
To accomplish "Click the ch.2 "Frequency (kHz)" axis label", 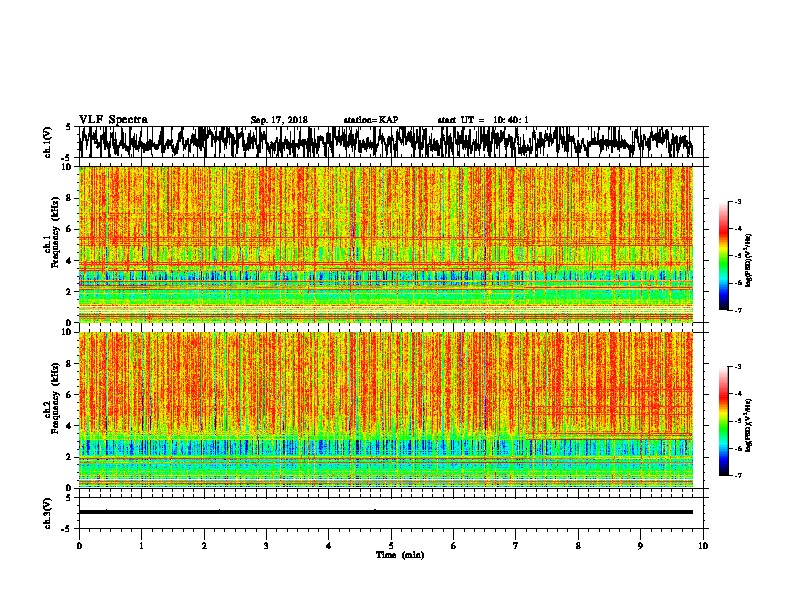I will tap(55, 398).
